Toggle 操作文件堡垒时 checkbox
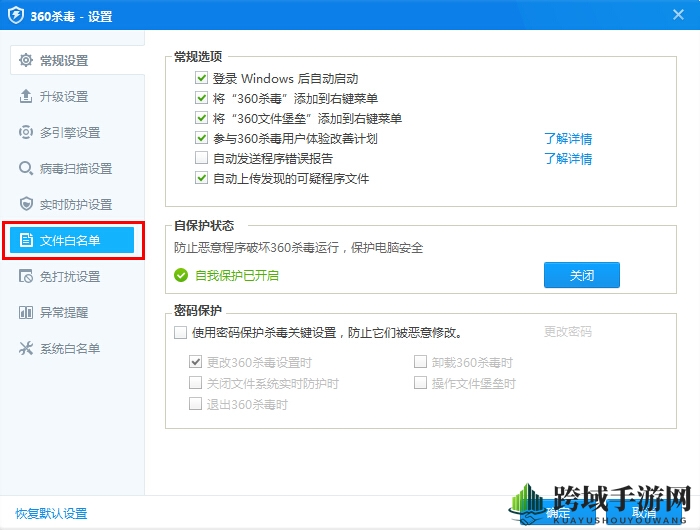The width and height of the screenshot is (700, 530). (x=420, y=383)
